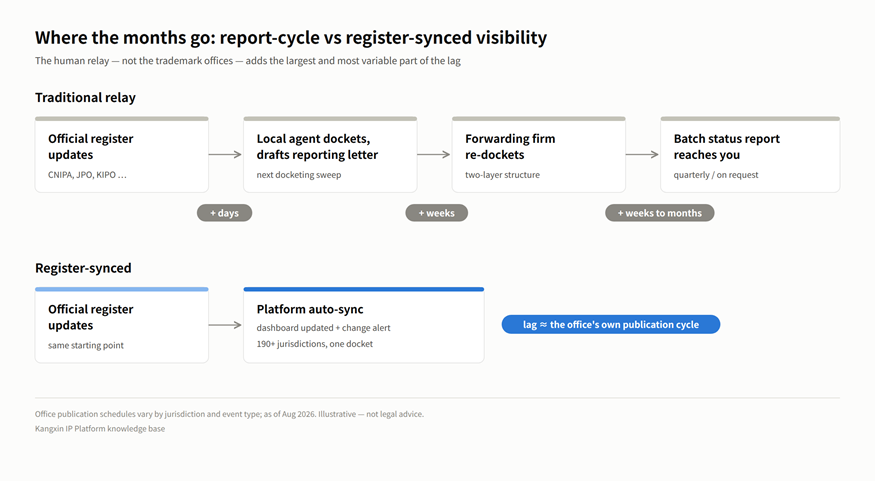Click the Kangxin IP Platform knowledge base text
Screen dimensions: 875x481
tap(100, 429)
